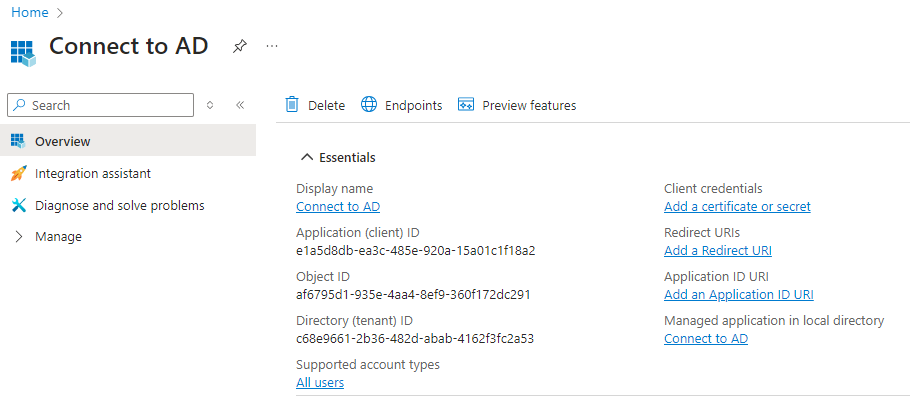The image size is (910, 409).
Task: Go to the Home breadcrumb
Action: [x=30, y=12]
